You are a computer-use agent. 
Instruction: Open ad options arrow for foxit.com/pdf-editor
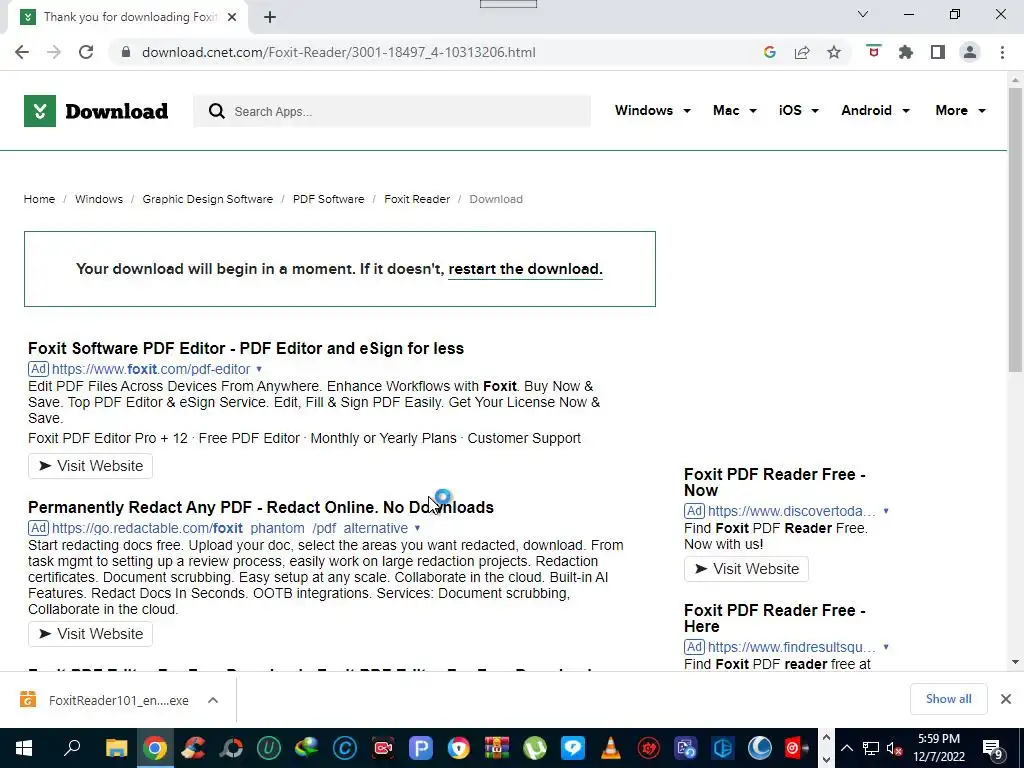[x=259, y=369]
